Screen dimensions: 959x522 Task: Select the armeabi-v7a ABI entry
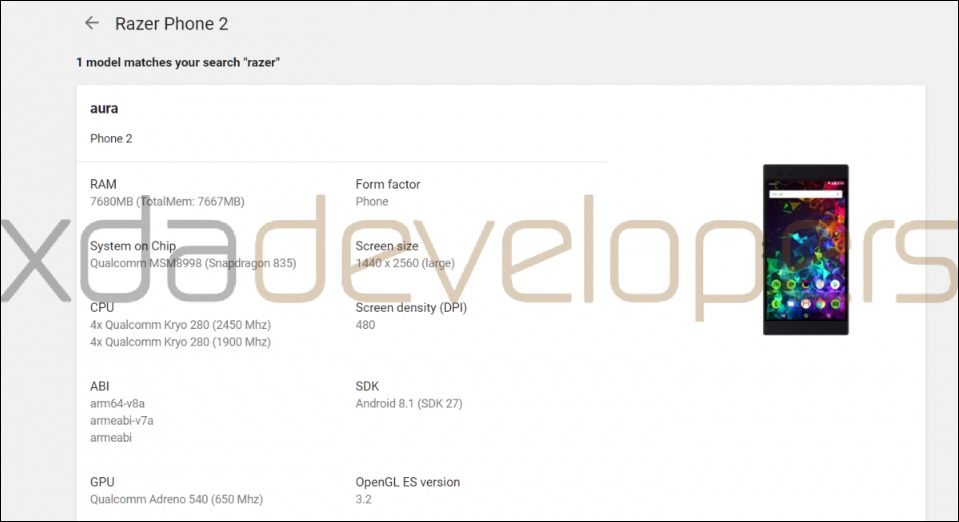(122, 420)
